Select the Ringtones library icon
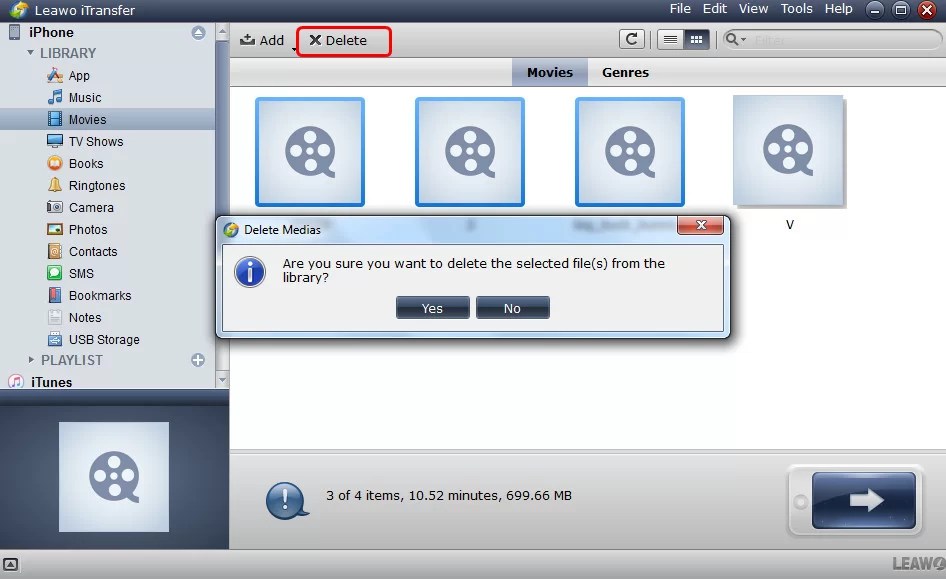Viewport: 946px width, 579px height. click(54, 185)
